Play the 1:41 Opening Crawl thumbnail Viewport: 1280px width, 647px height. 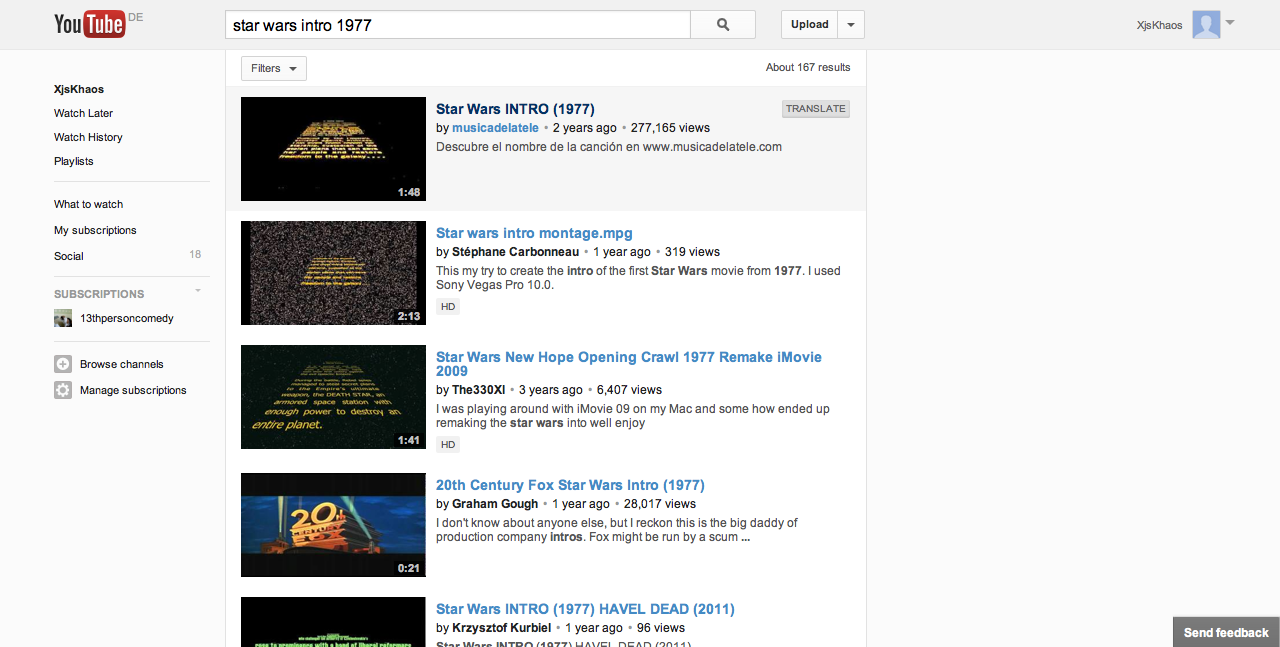point(333,397)
